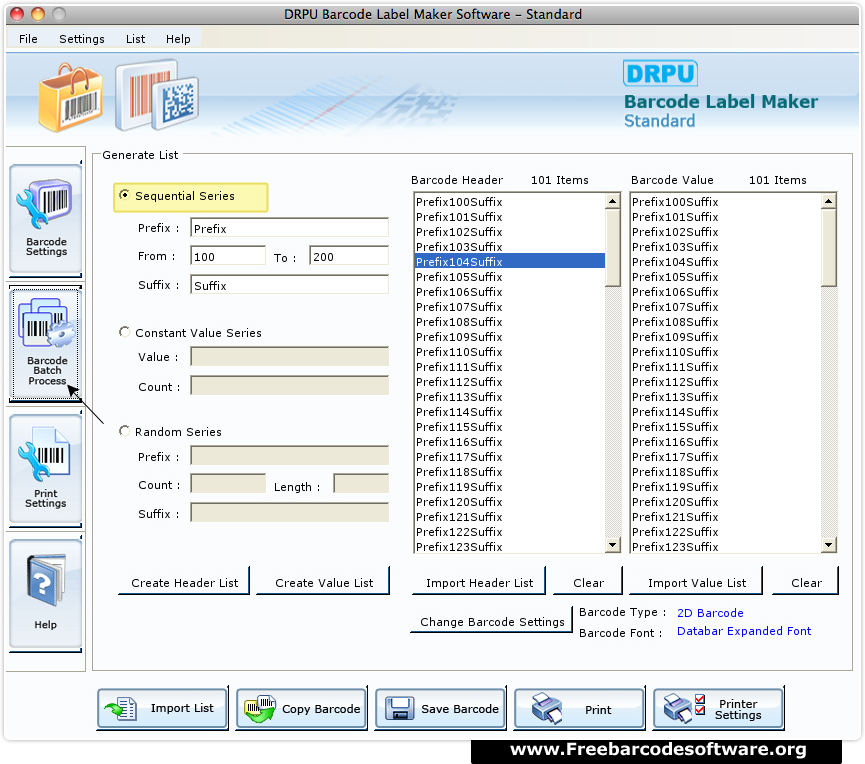Select the Sequential Series radio button

coord(125,195)
